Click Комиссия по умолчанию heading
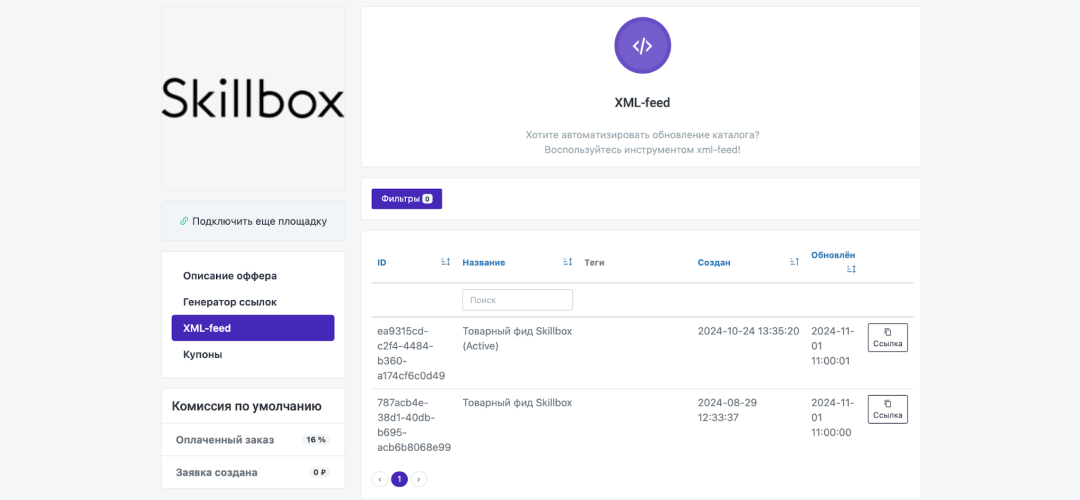This screenshot has width=1080, height=500. pyautogui.click(x=247, y=406)
